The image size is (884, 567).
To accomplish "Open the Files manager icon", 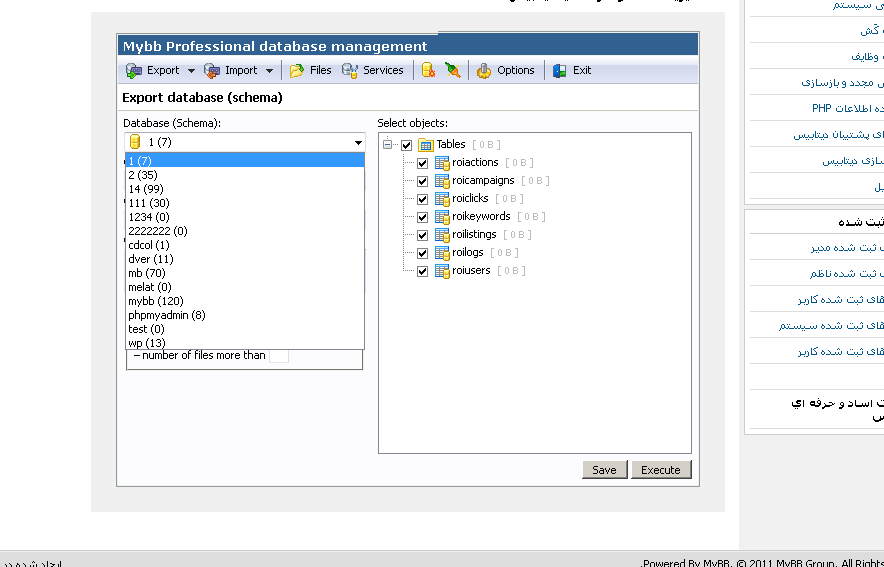I will click(297, 71).
